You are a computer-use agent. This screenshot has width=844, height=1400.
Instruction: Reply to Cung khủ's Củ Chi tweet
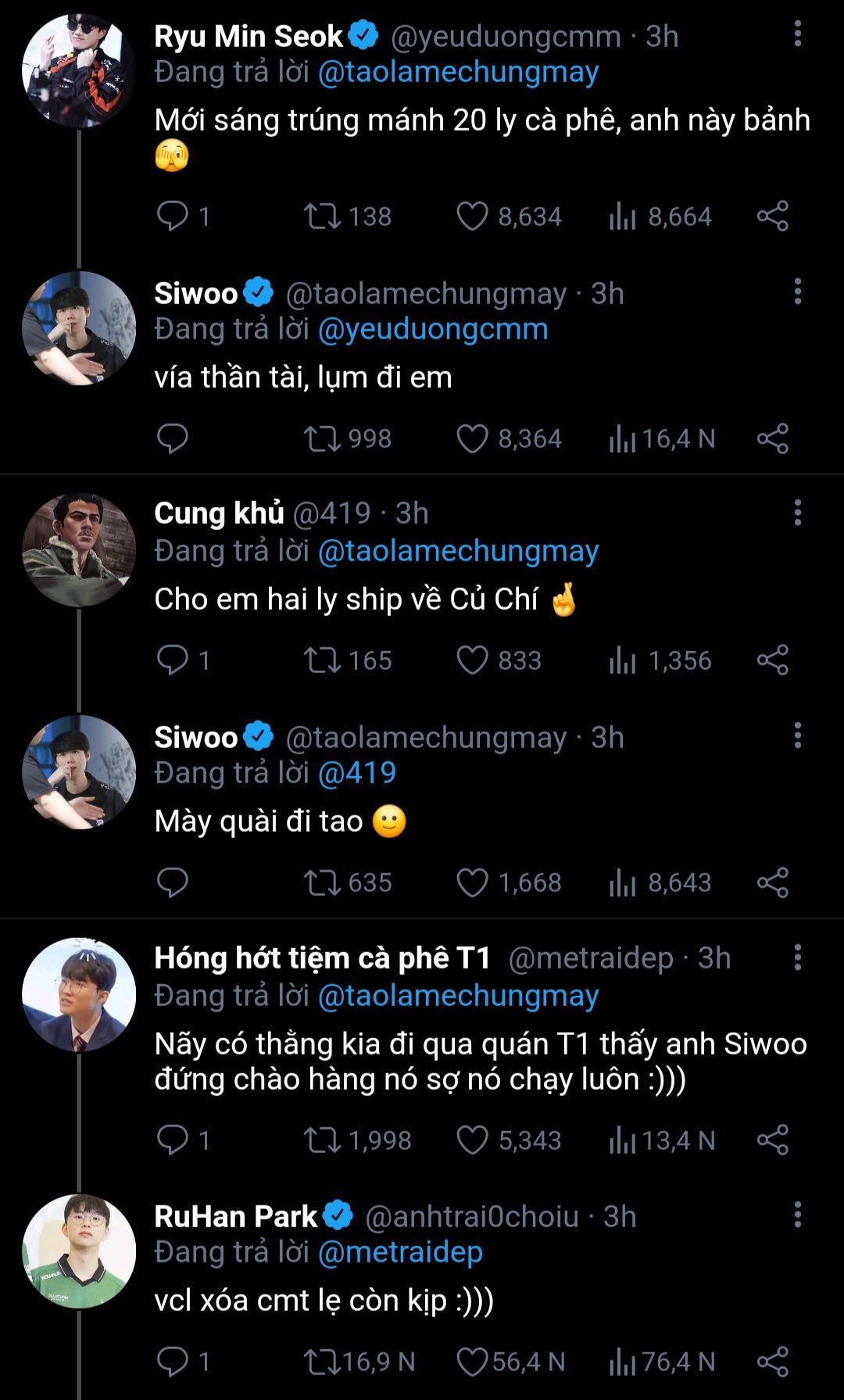tap(172, 661)
